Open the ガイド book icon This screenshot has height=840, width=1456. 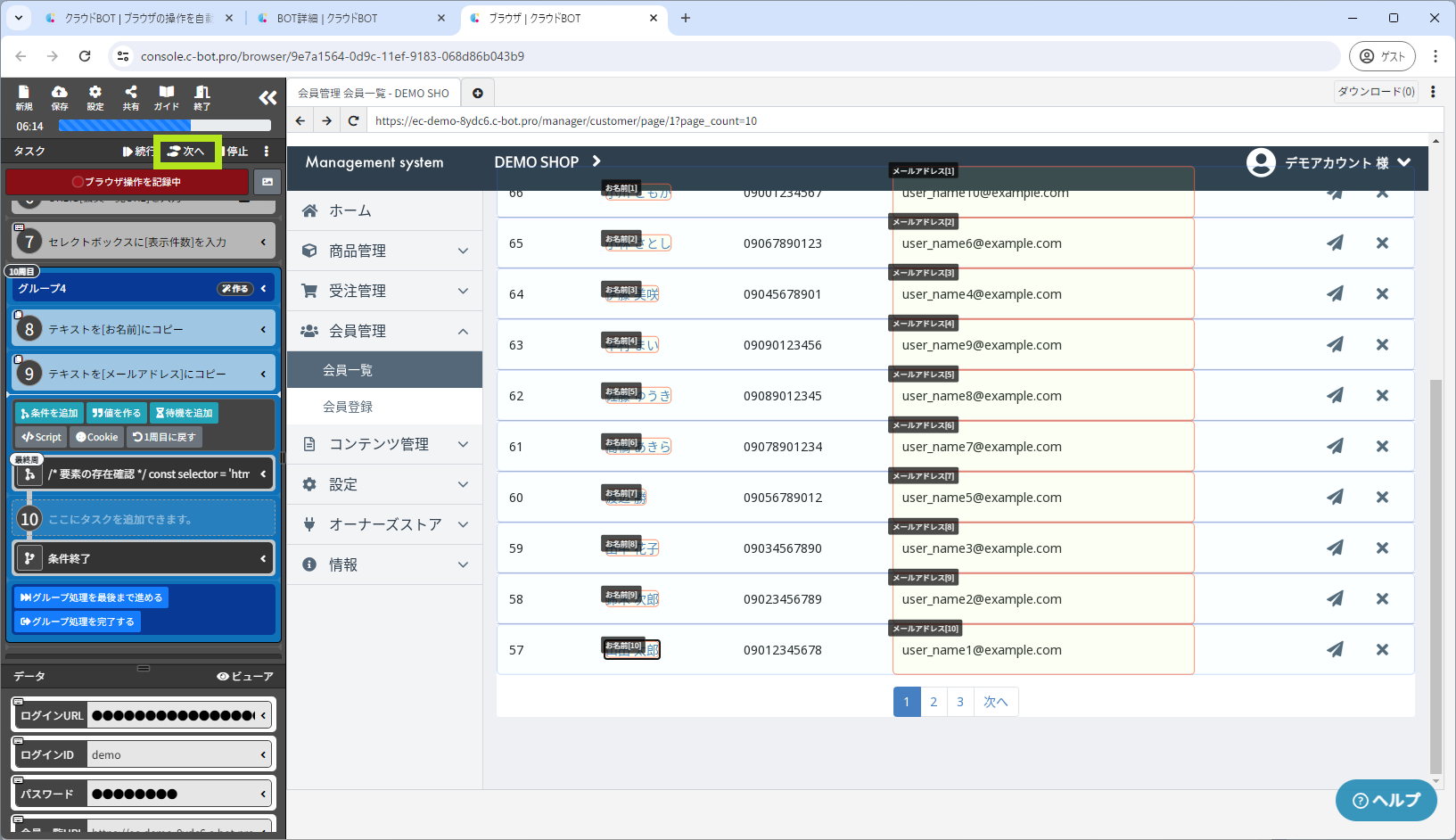167,97
